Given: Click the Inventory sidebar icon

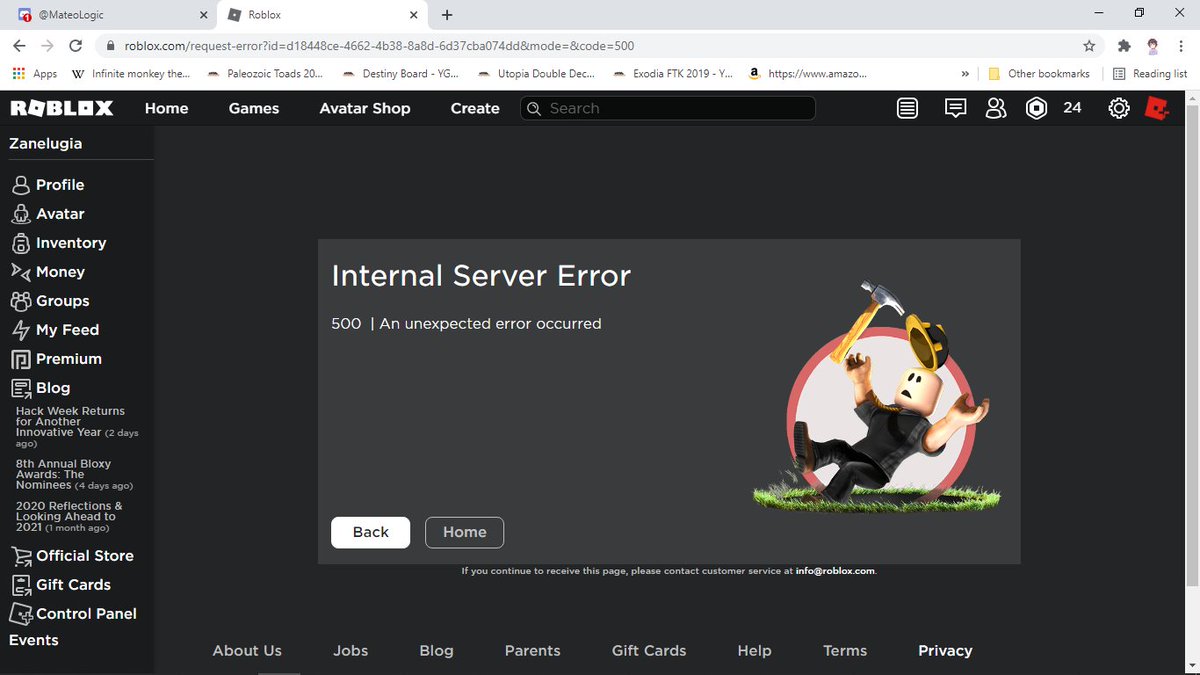Looking at the screenshot, I should 20,243.
